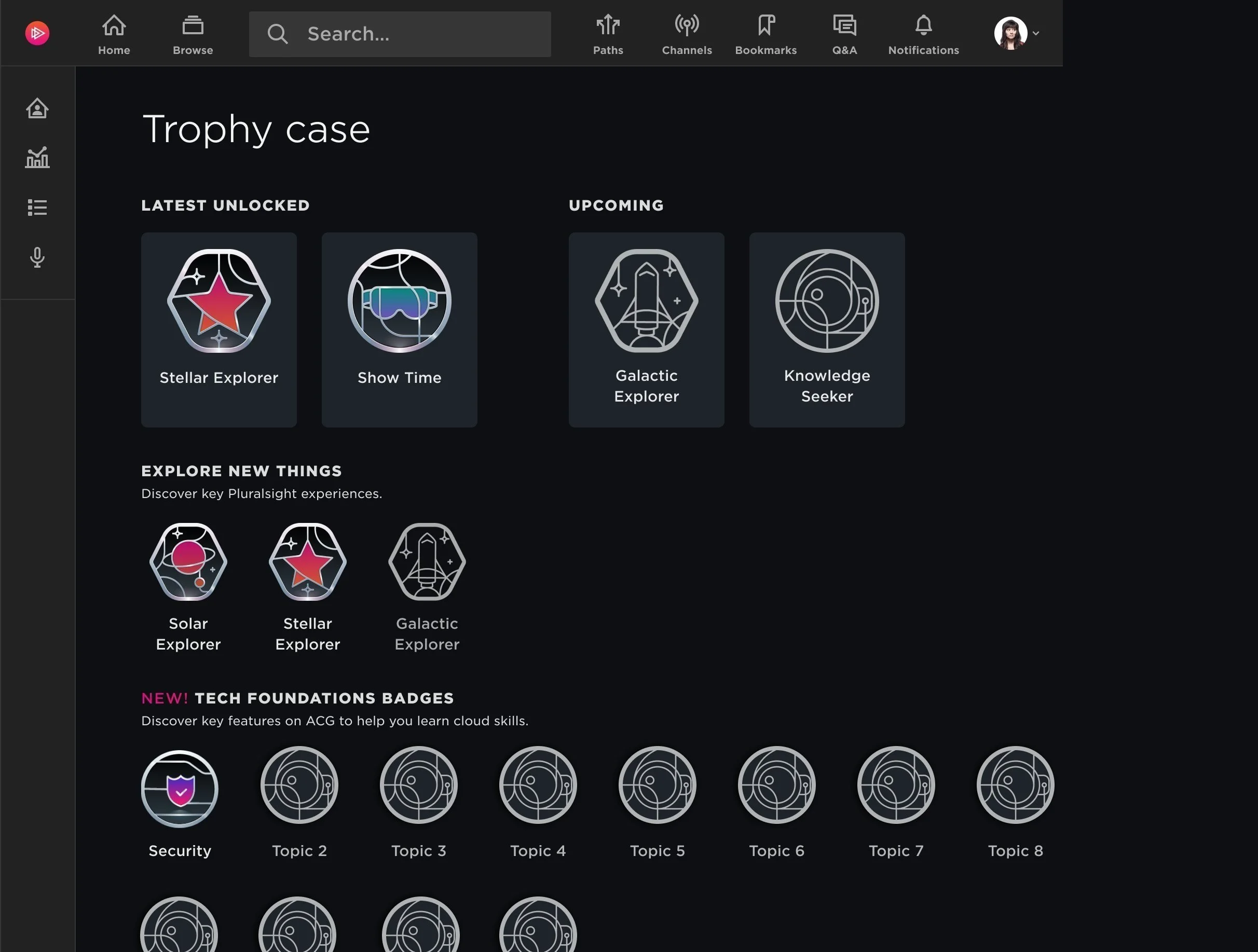Select the sidebar list icon
Screen dimensions: 1258x952
pos(37,208)
